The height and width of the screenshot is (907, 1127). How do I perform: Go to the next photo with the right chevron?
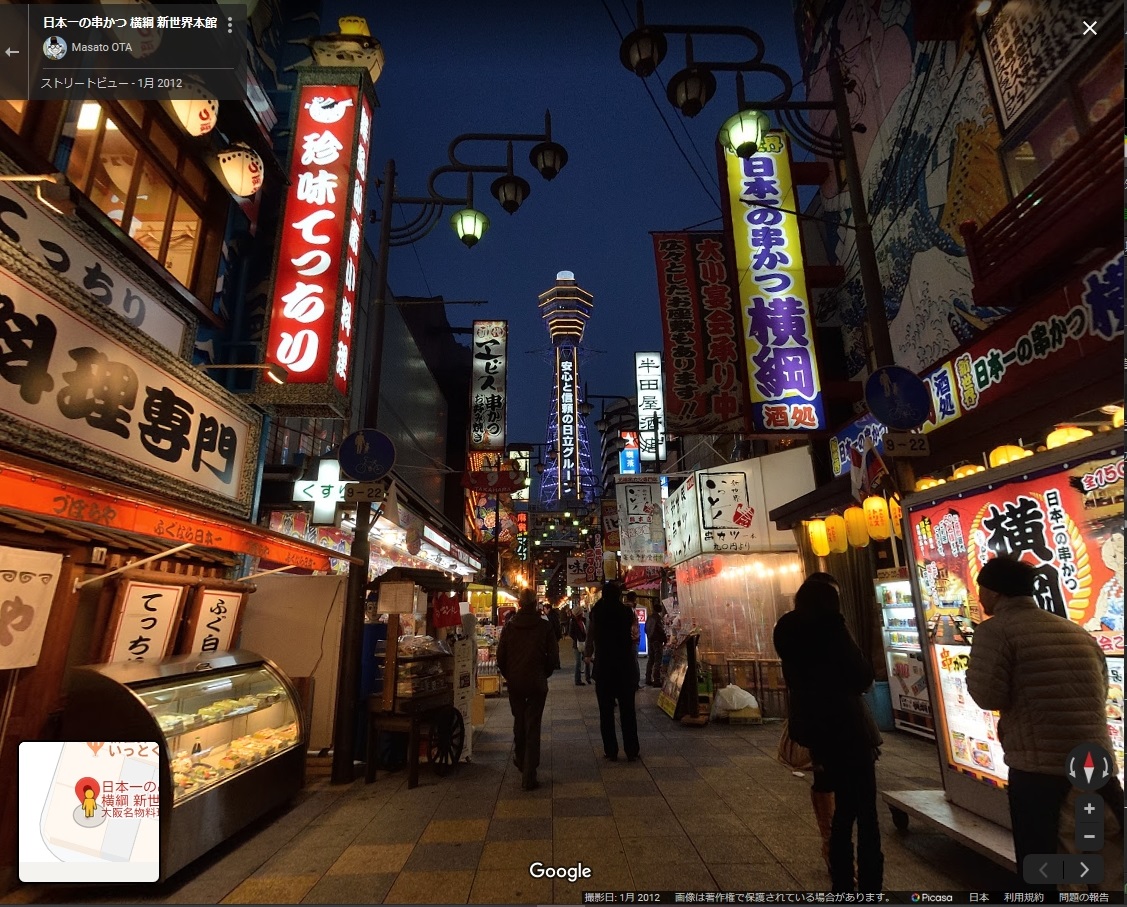point(1084,870)
